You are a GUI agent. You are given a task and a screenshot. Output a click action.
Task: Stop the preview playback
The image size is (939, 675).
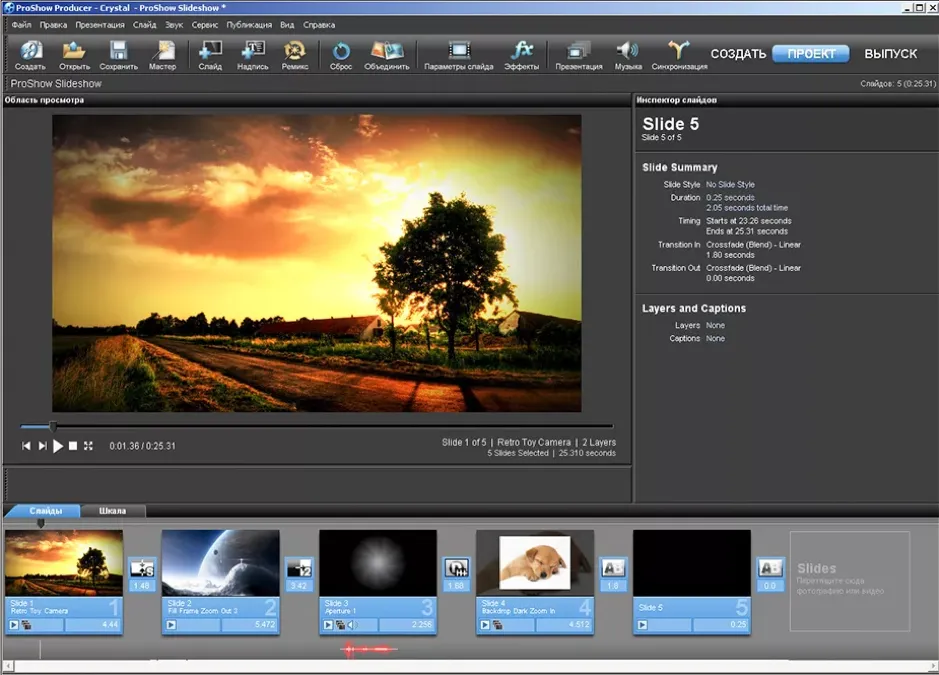coord(73,446)
